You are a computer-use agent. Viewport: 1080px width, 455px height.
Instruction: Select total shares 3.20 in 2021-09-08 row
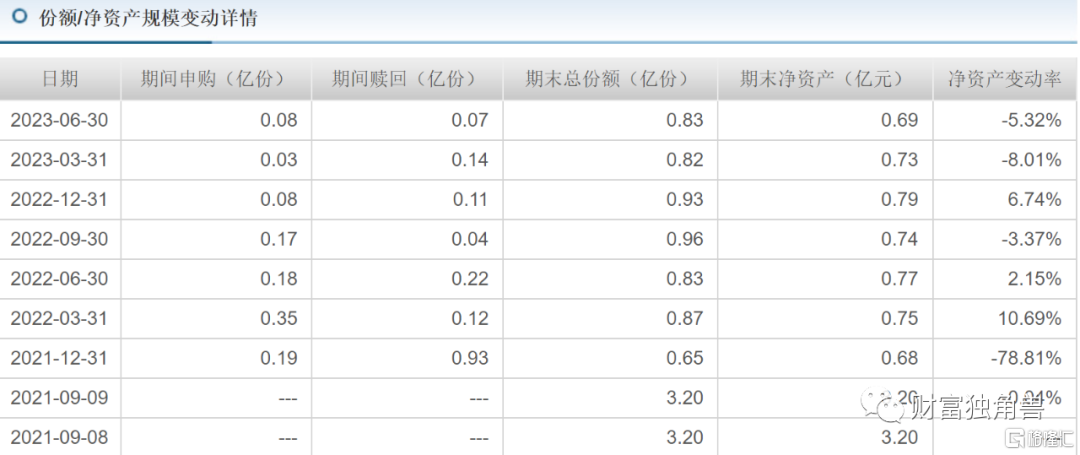point(685,438)
